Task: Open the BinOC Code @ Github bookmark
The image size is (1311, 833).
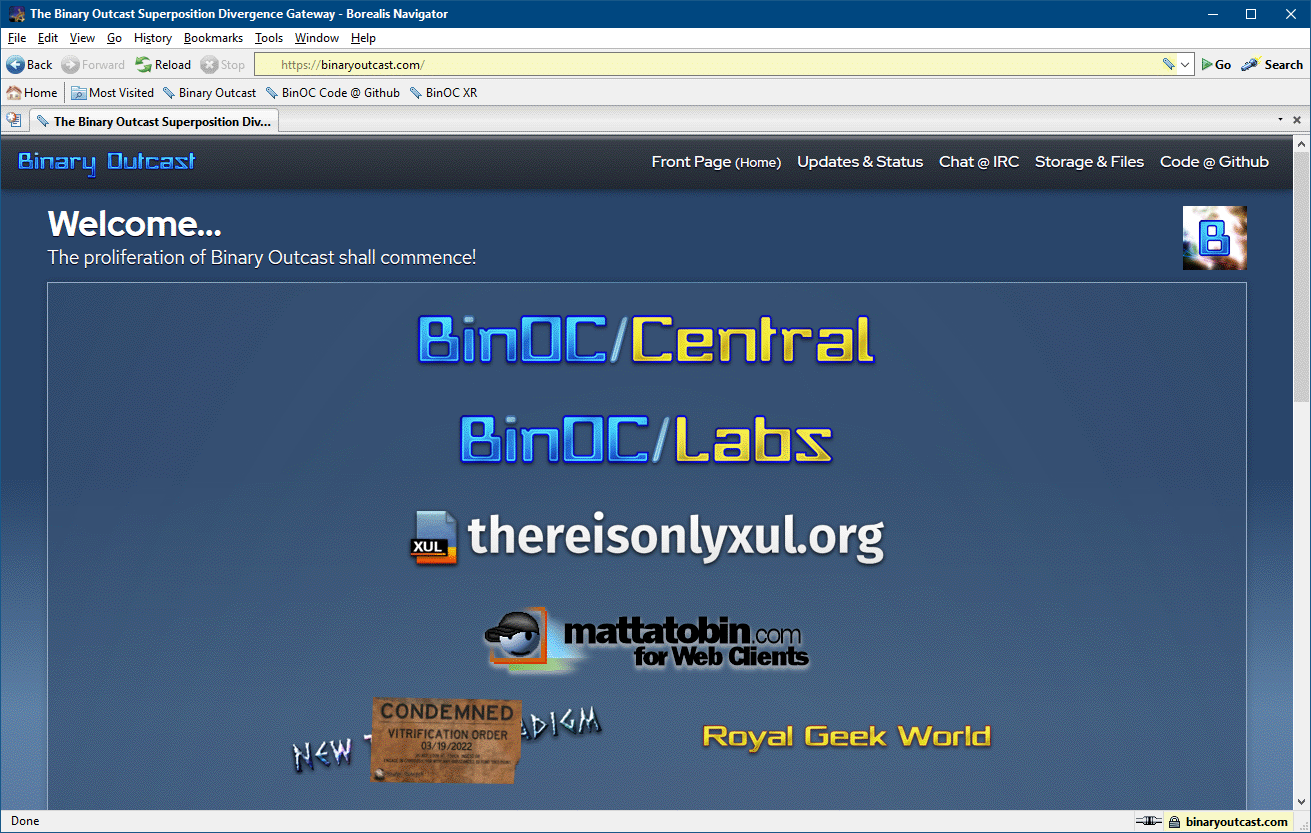Action: (x=332, y=93)
